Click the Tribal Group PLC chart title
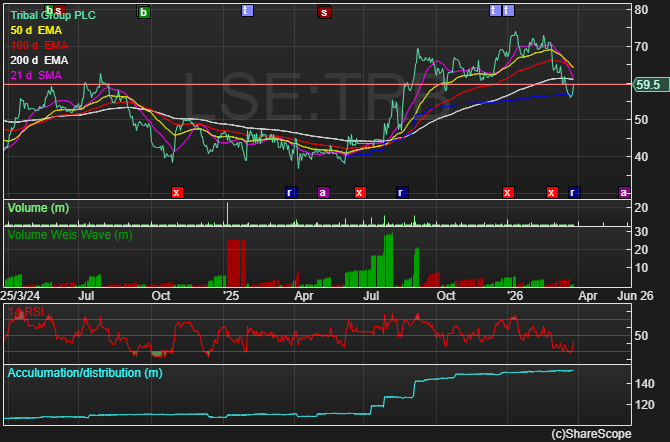 click(x=50, y=16)
